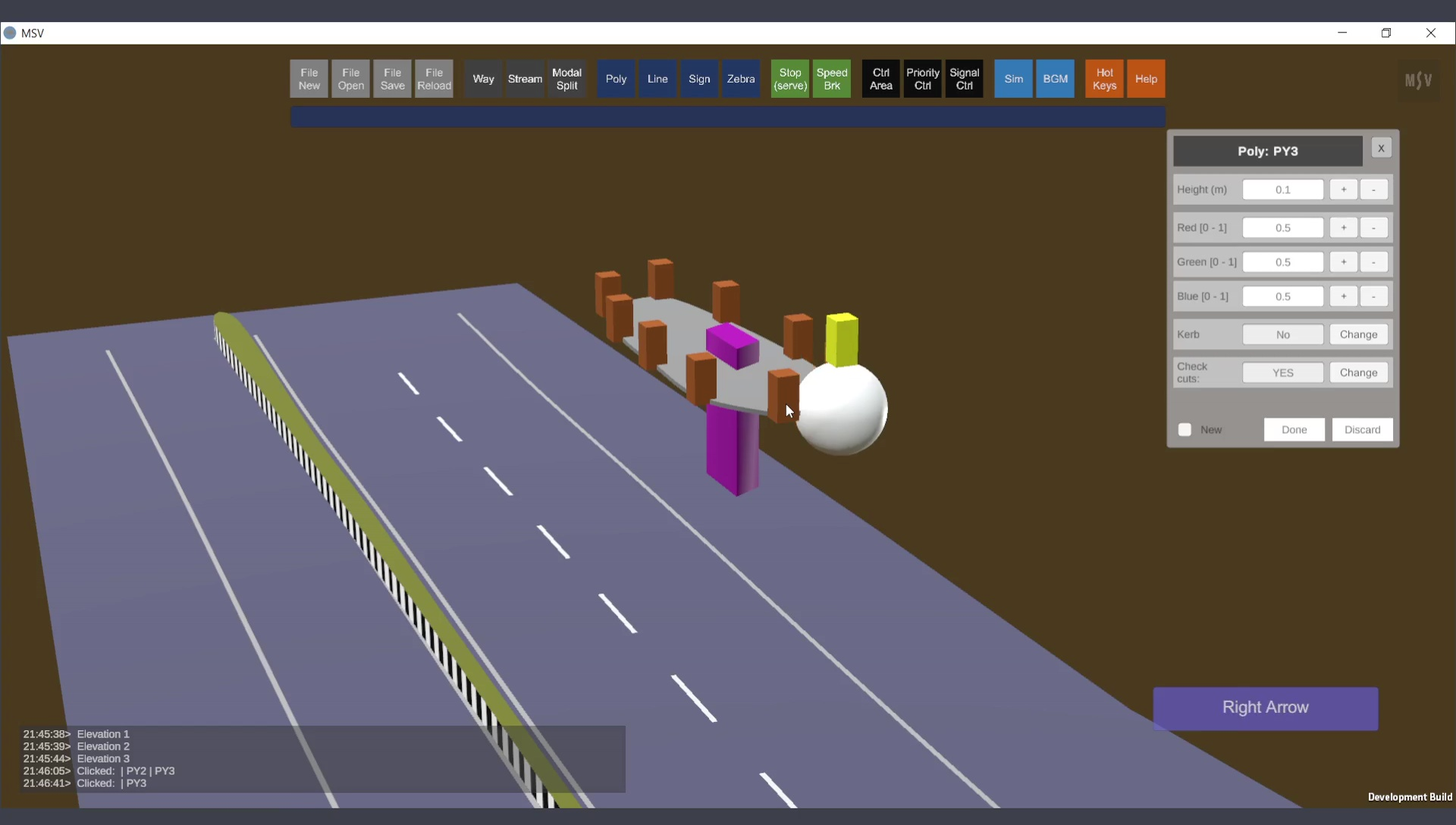This screenshot has height=825, width=1456.
Task: Open the Stop (serve) tool
Action: click(789, 79)
